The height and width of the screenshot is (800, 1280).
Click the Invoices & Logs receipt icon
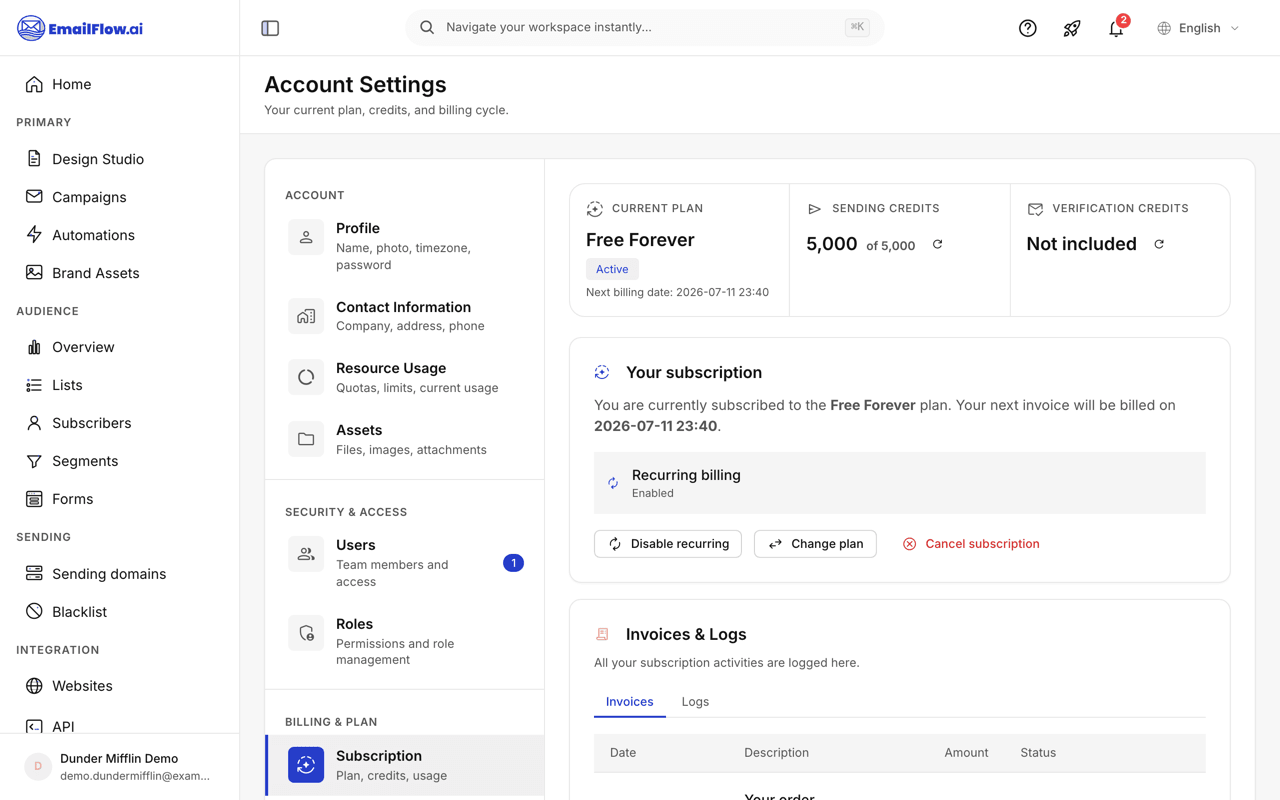coord(602,634)
